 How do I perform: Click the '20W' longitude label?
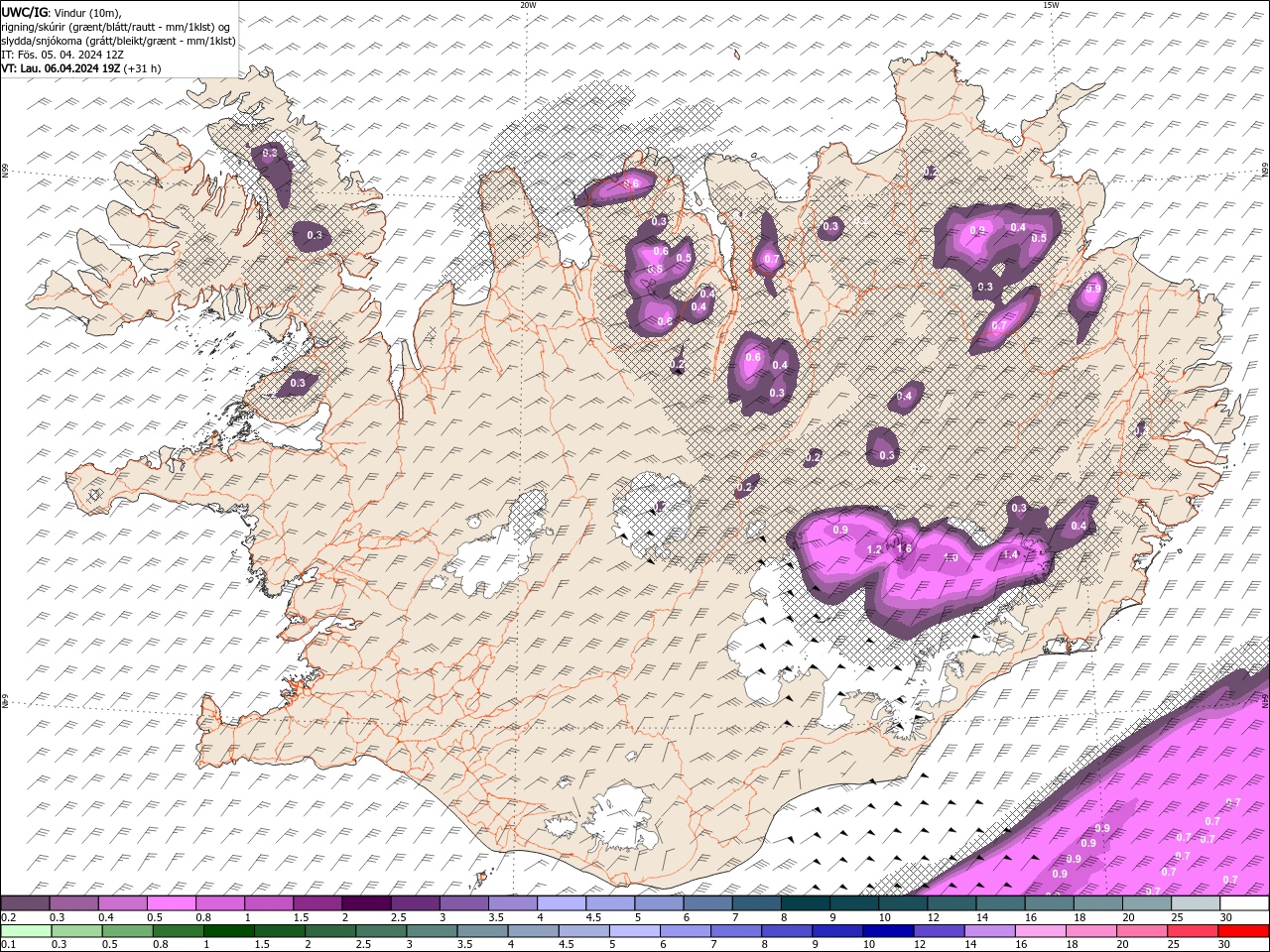point(528,5)
